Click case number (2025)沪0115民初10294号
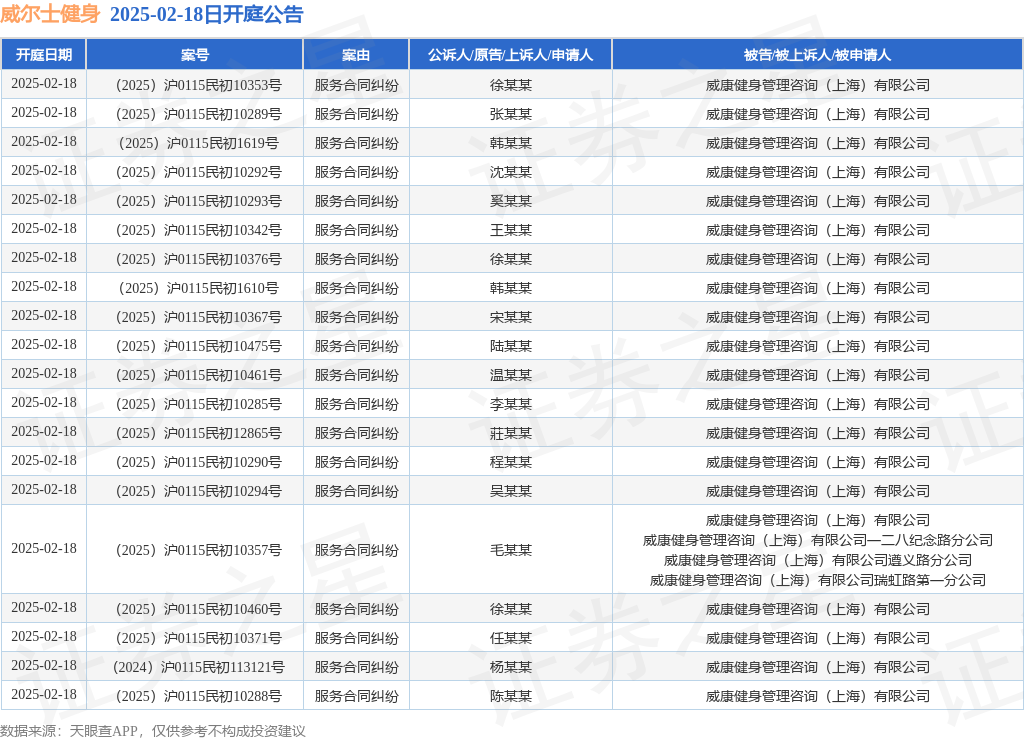This screenshot has height=740, width=1024. 199,491
